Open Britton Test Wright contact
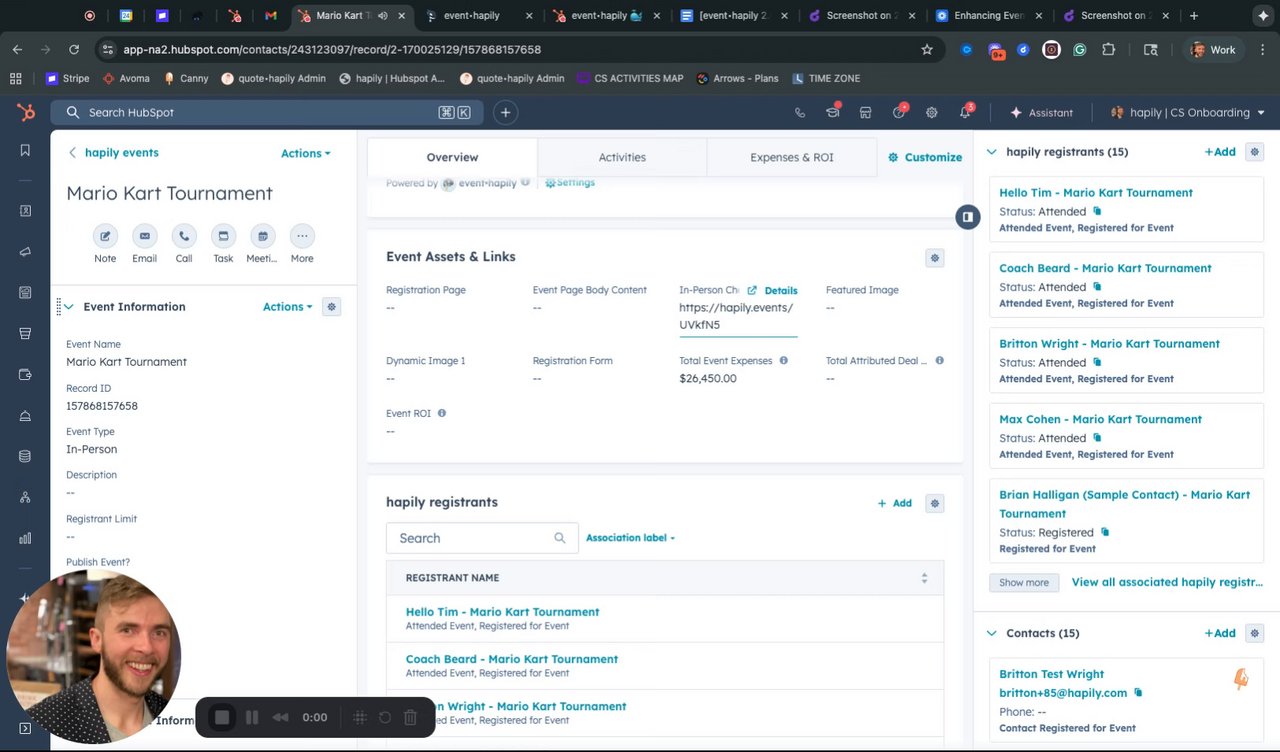Viewport: 1280px width, 752px height. (1051, 674)
